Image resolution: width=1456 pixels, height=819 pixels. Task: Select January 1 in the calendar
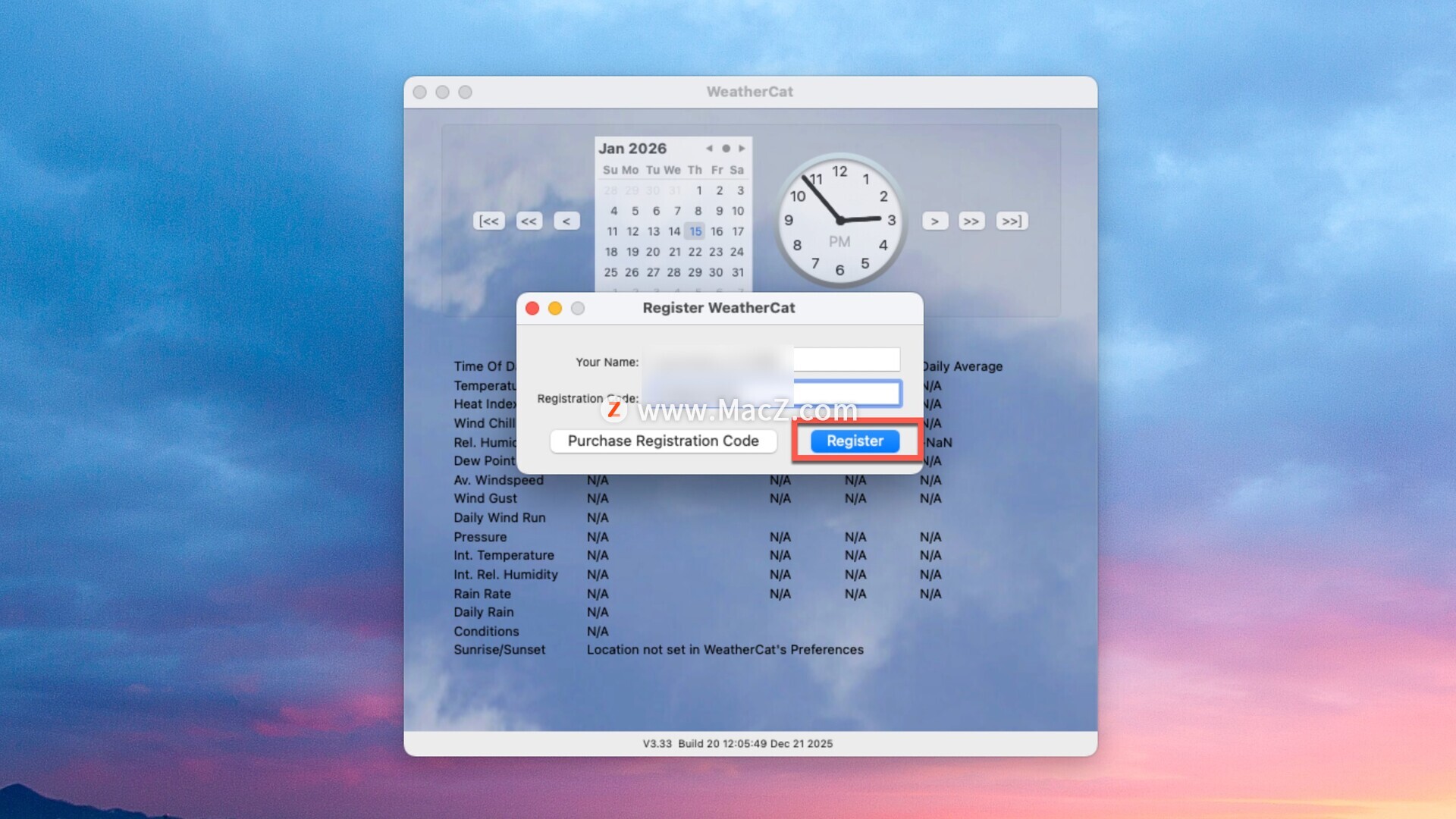(698, 190)
